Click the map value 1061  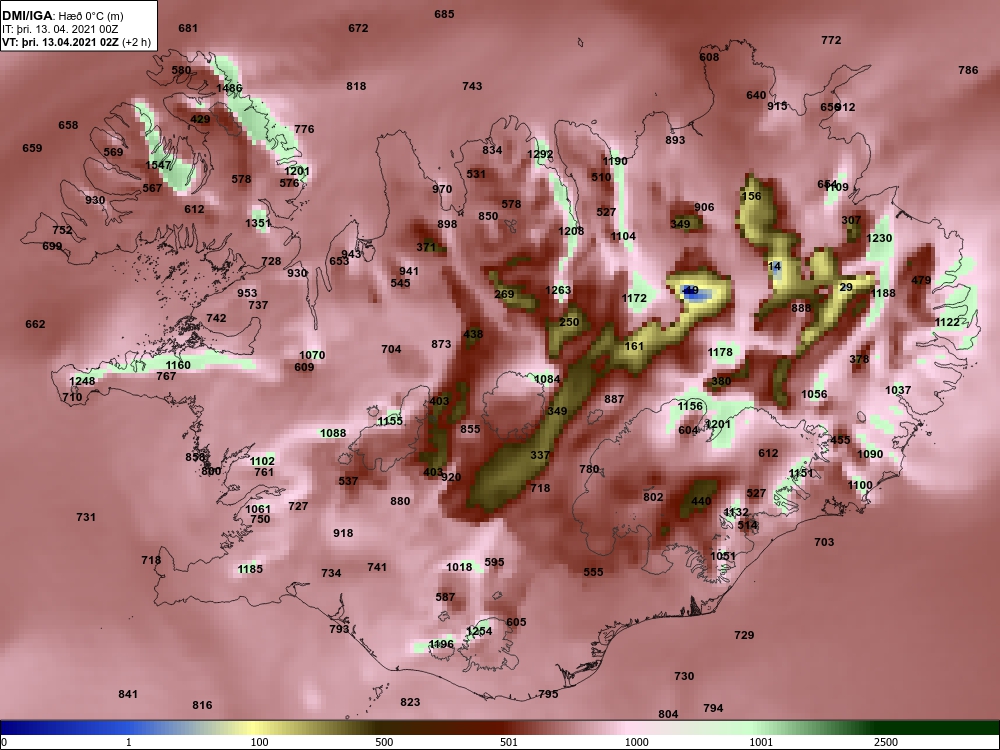tap(258, 509)
